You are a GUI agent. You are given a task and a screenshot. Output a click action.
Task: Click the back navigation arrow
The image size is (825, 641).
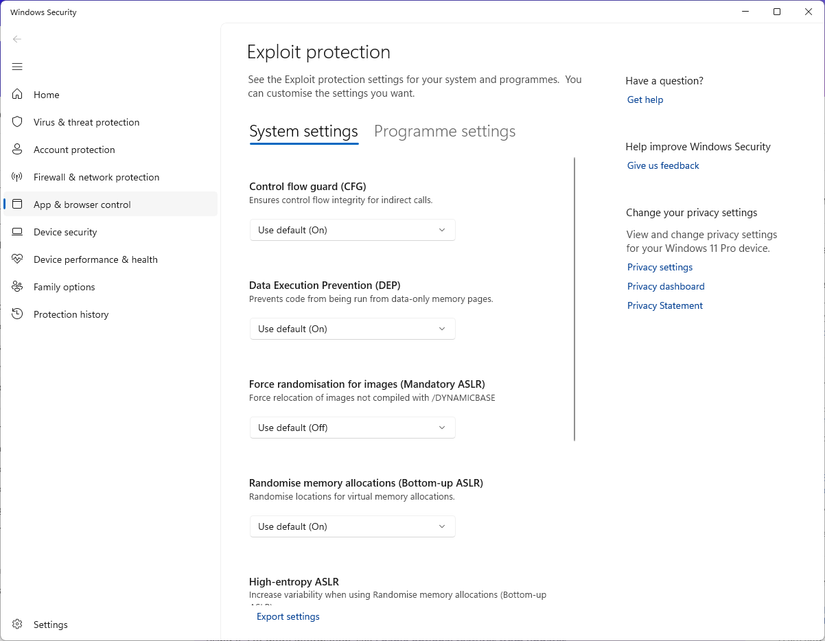point(16,38)
